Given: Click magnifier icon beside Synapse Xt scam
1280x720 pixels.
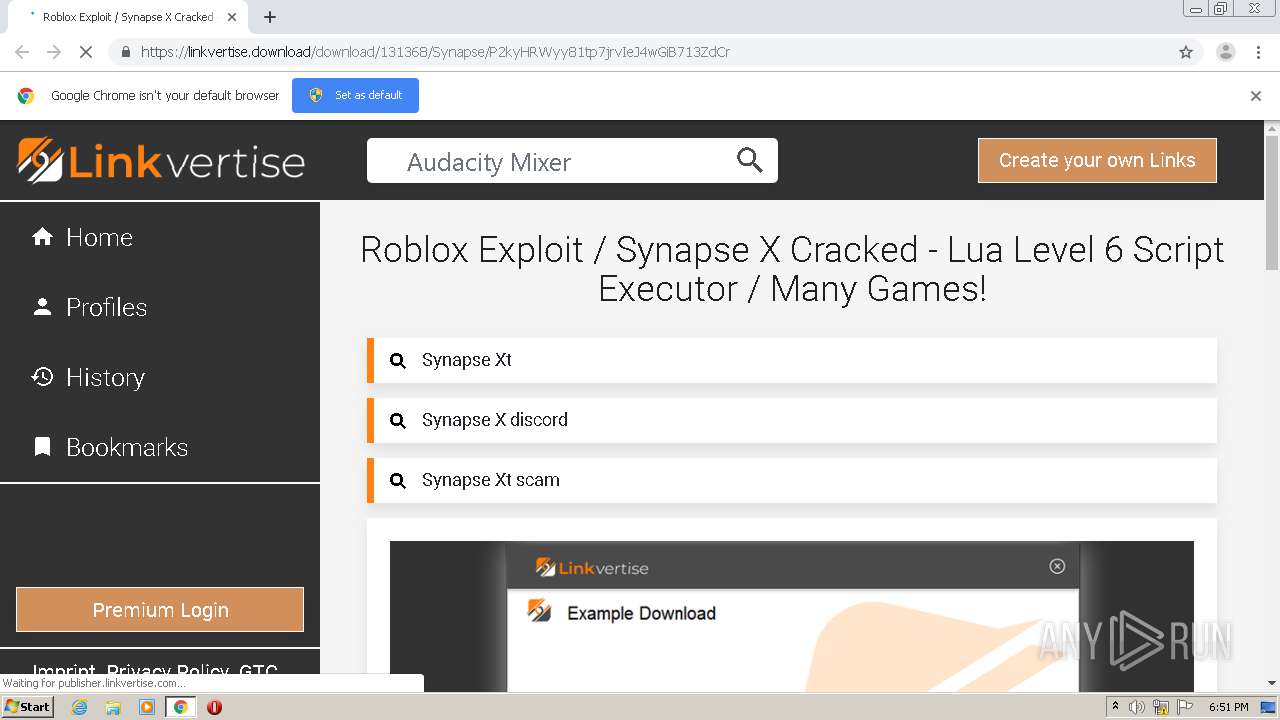Looking at the screenshot, I should click(x=397, y=481).
